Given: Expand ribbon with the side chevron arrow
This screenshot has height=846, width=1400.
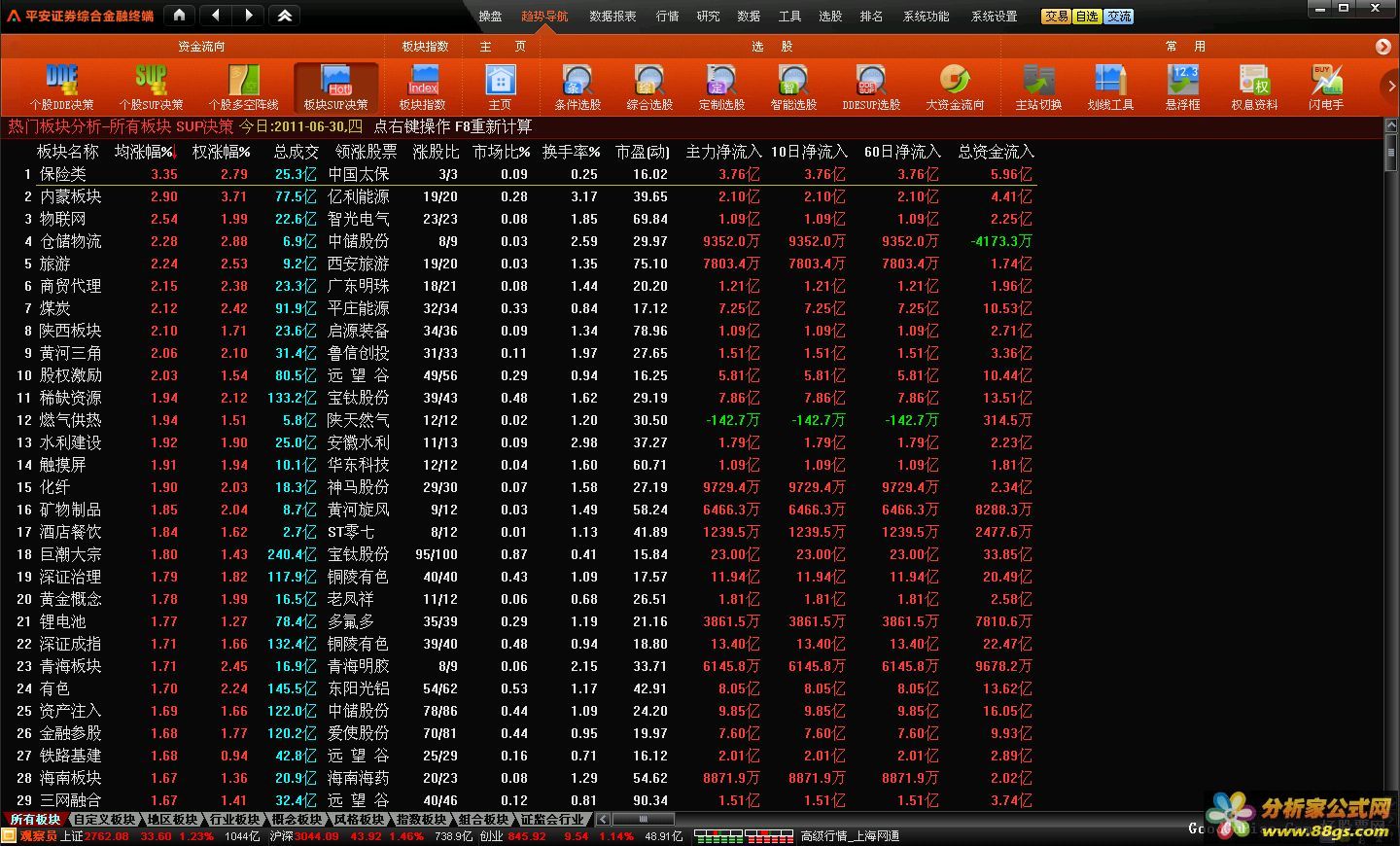Looking at the screenshot, I should (1390, 87).
